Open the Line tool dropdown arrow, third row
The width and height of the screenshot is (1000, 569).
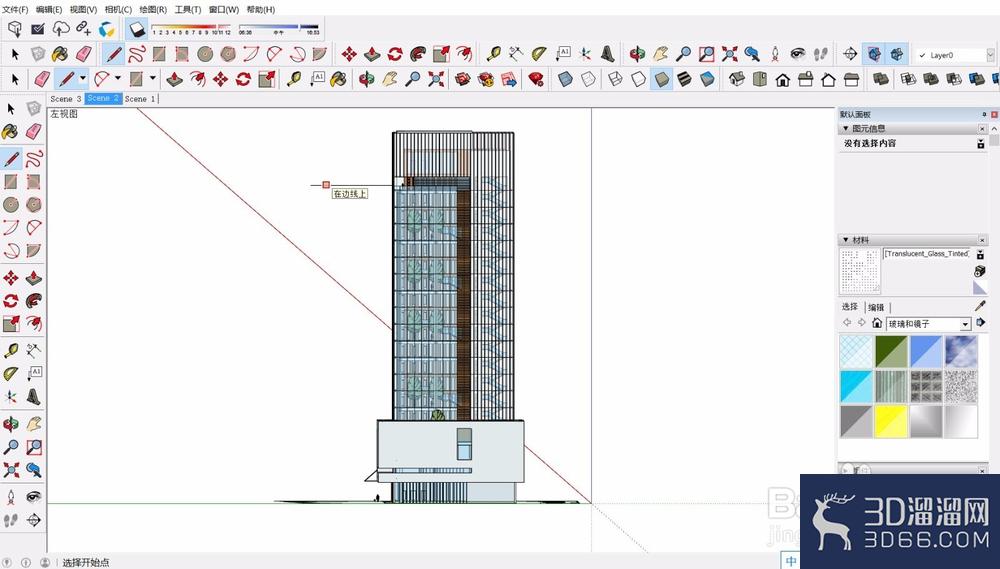(82, 79)
